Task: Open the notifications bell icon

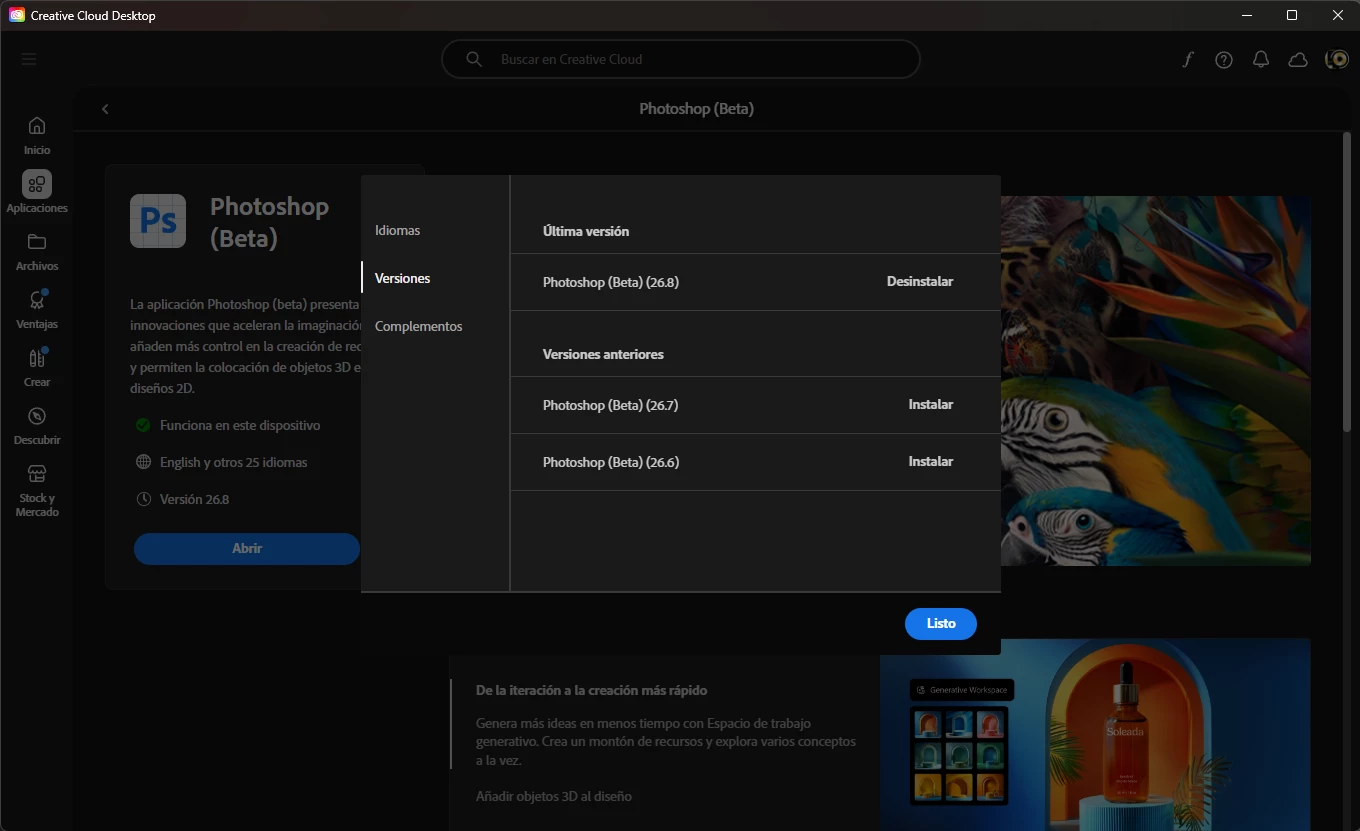Action: (1261, 59)
